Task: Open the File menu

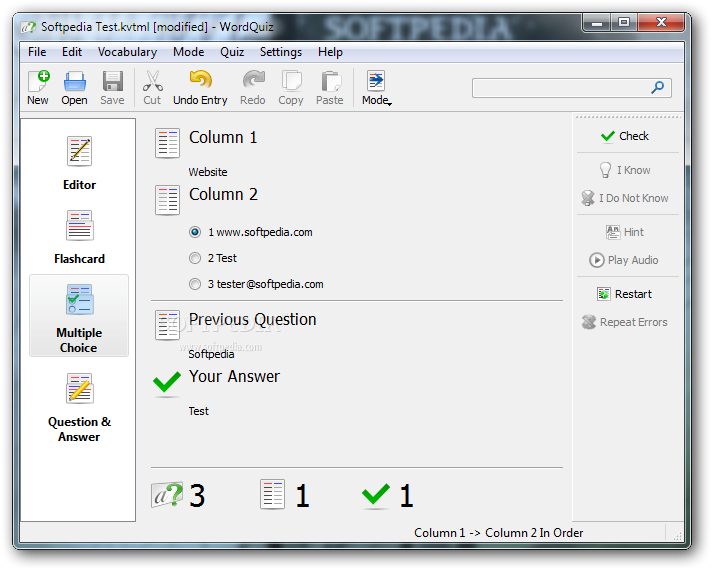Action: [x=37, y=52]
